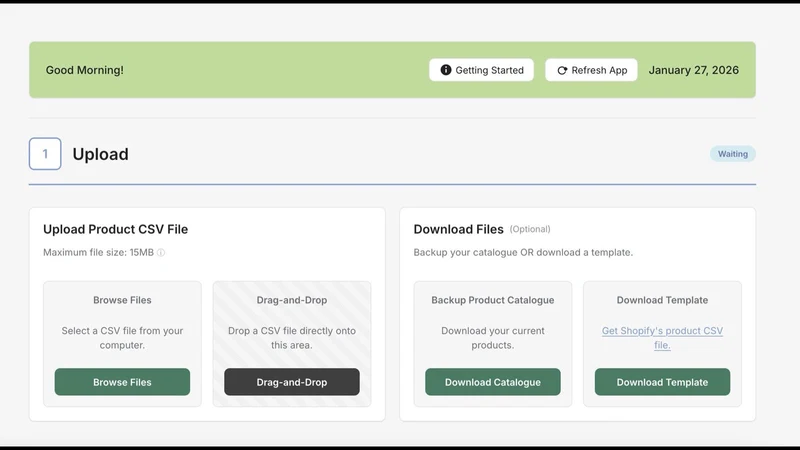800x450 pixels.
Task: Click the green Browse Files button
Action: [x=122, y=382]
